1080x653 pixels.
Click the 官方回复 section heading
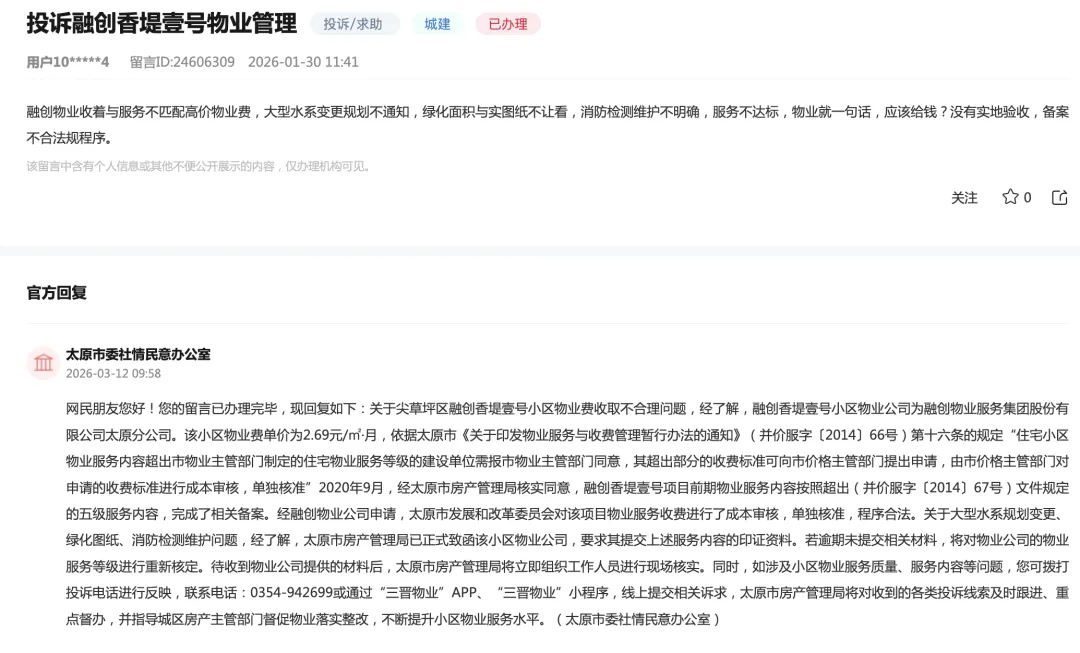tap(56, 293)
